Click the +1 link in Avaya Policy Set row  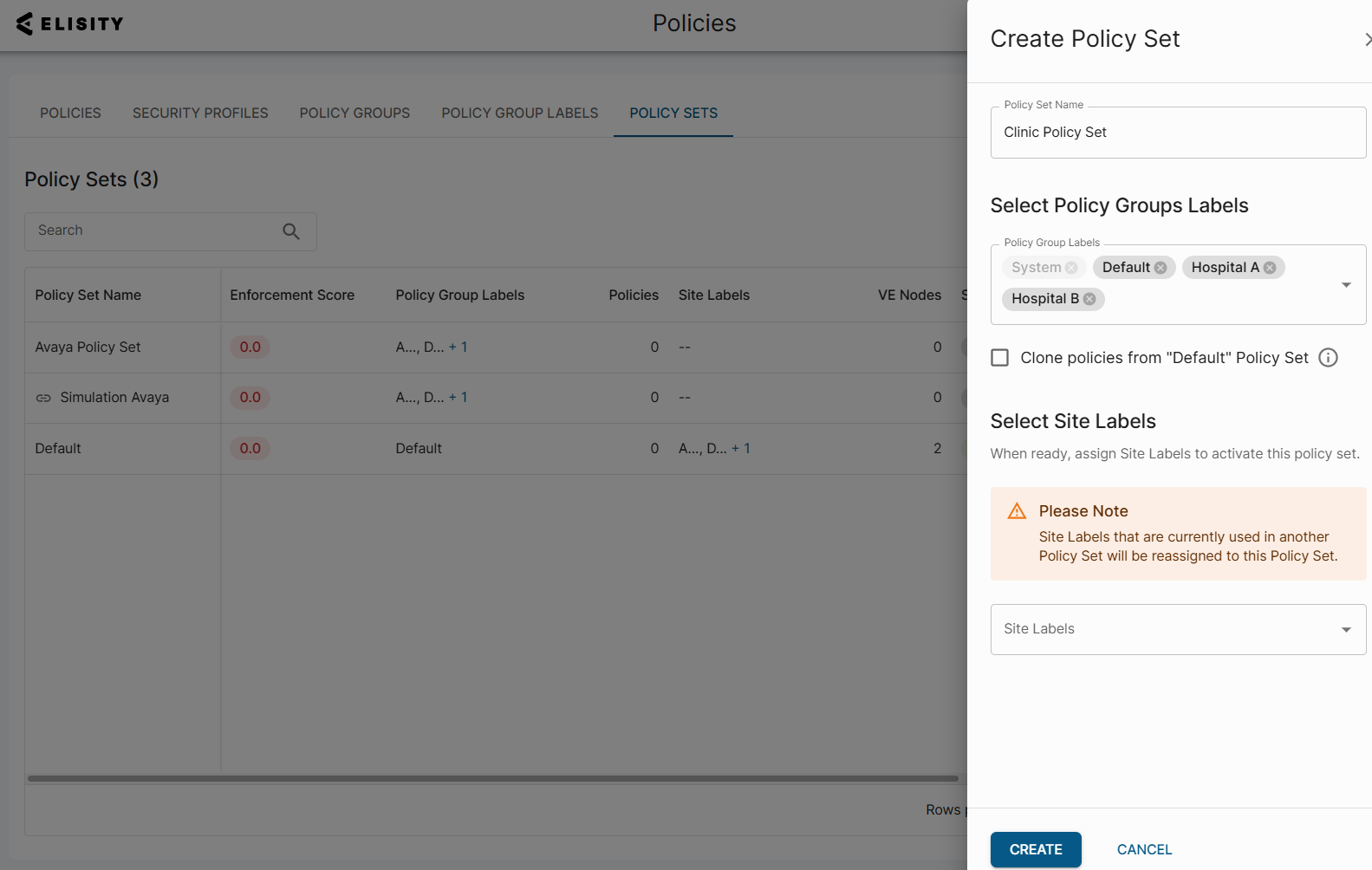(x=458, y=347)
